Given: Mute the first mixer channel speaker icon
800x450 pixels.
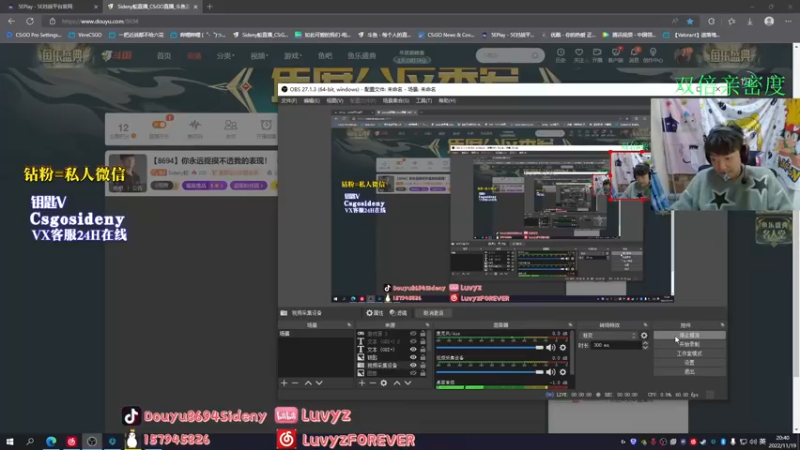Looking at the screenshot, I should [551, 347].
